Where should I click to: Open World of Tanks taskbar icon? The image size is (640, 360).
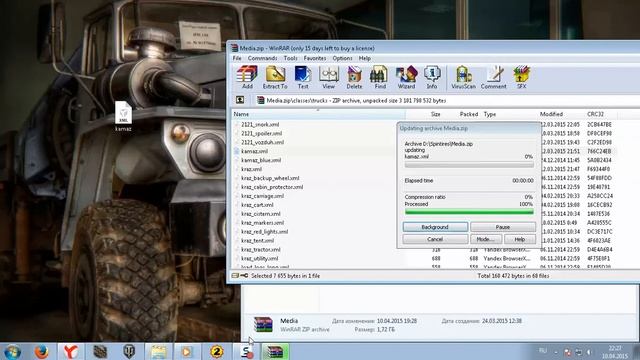129,351
